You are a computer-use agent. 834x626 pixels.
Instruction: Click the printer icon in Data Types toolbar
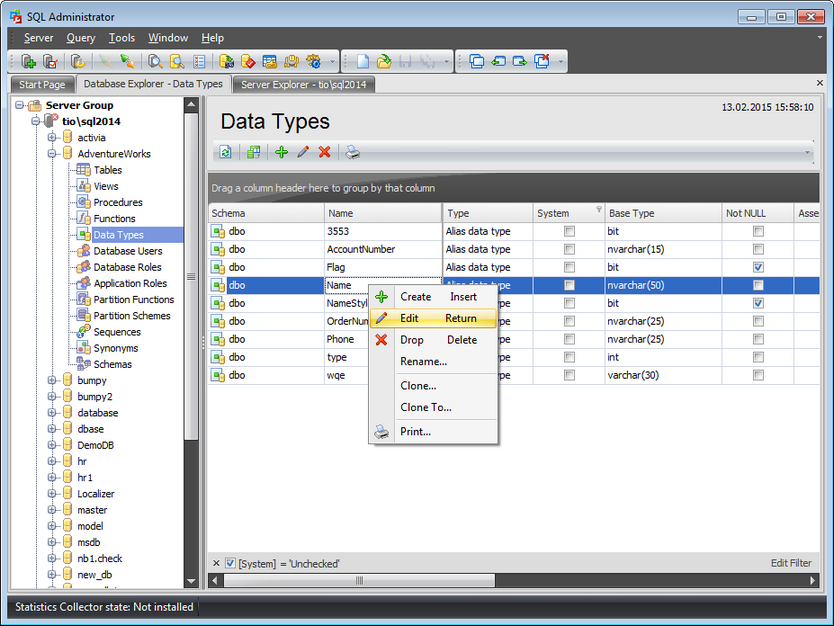click(352, 152)
